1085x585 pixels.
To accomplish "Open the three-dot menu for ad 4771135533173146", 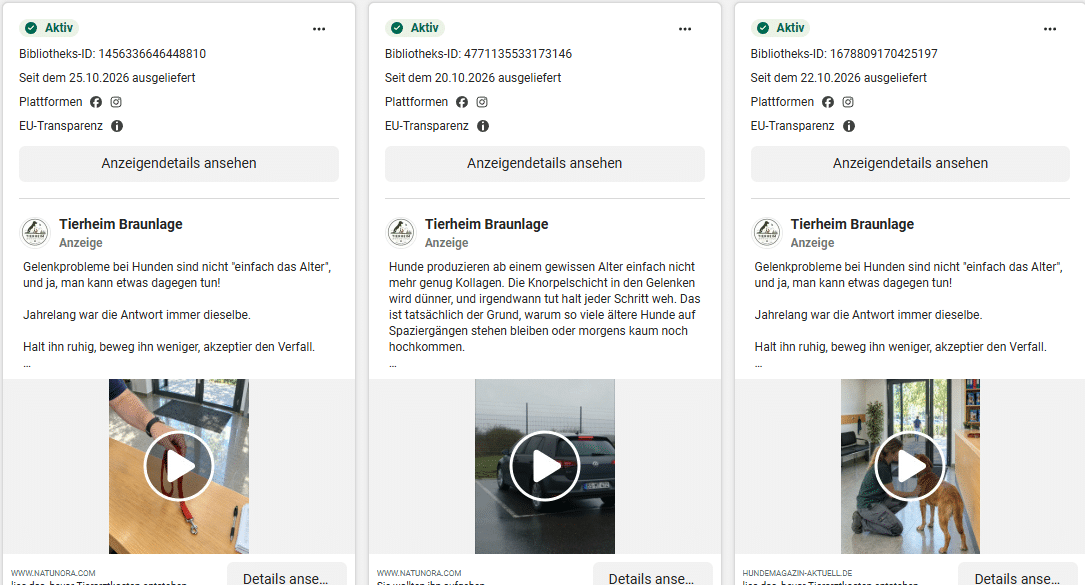I will pyautogui.click(x=685, y=29).
